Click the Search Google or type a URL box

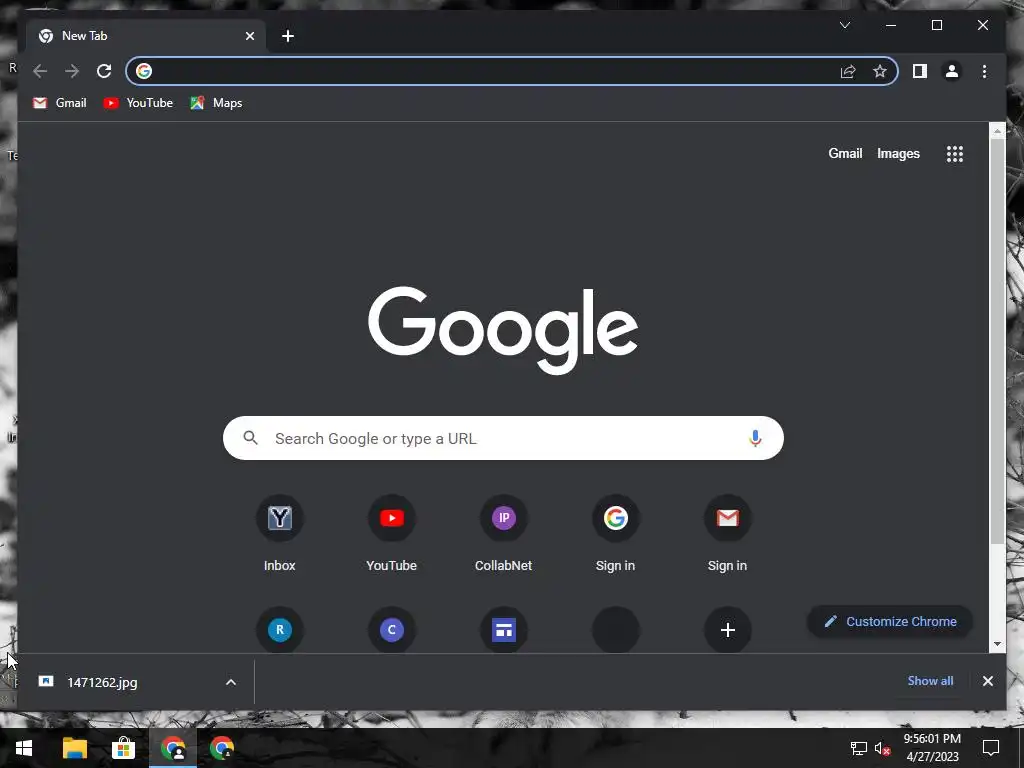click(503, 438)
